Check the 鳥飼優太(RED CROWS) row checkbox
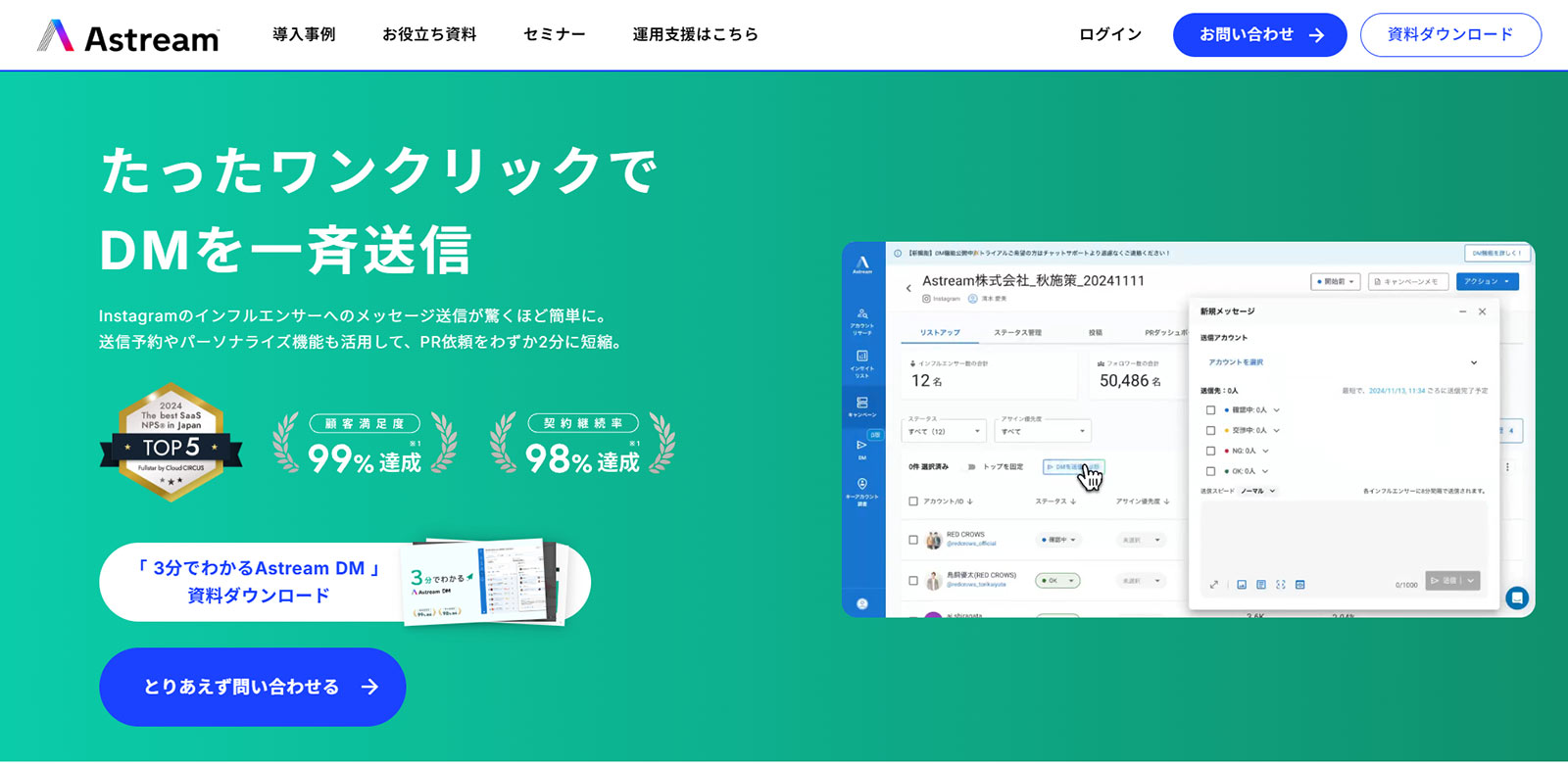Image resolution: width=1568 pixels, height=764 pixels. [x=913, y=581]
